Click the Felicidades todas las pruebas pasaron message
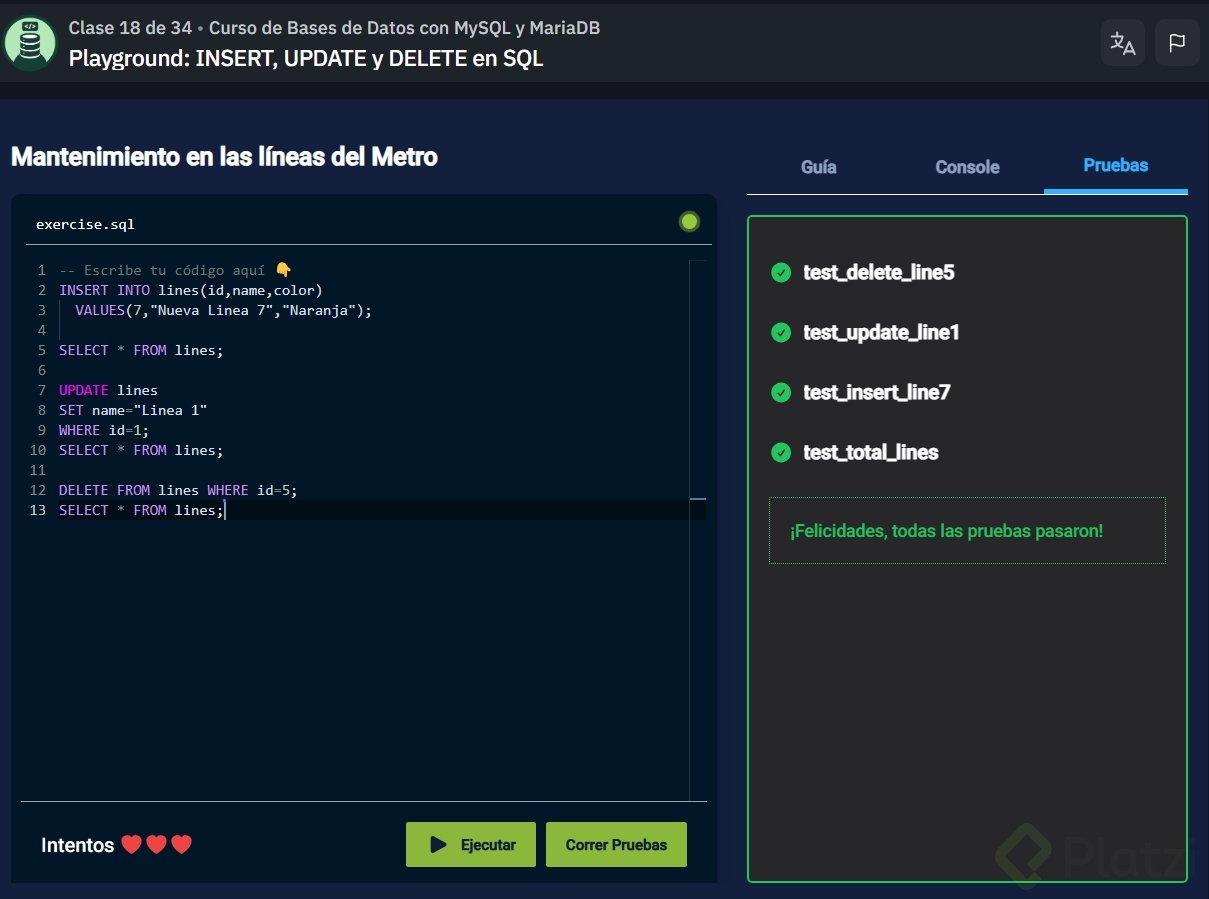Image resolution: width=1209 pixels, height=899 pixels. coord(946,530)
